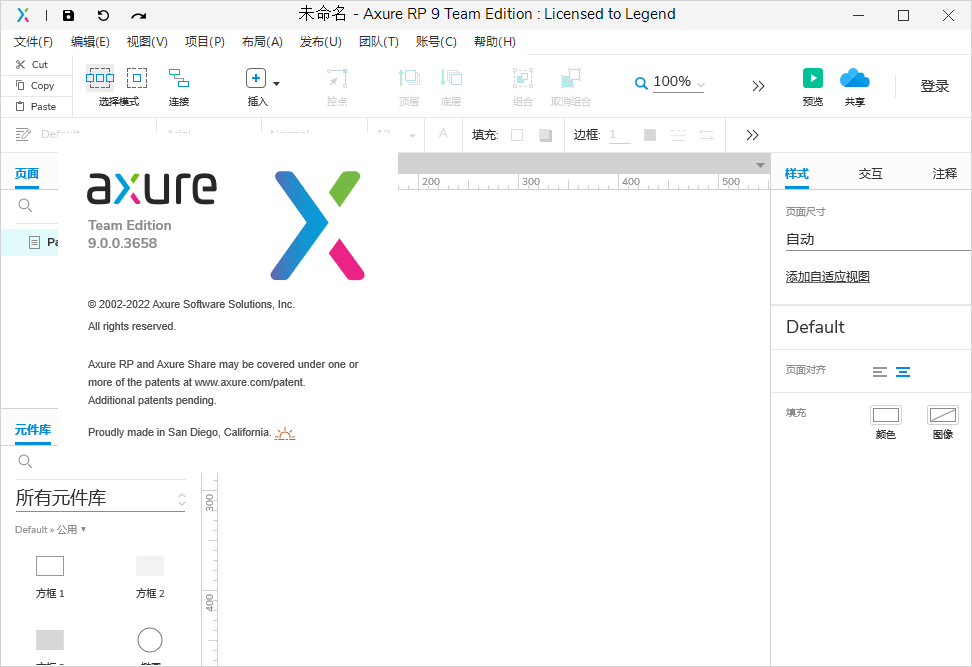This screenshot has height=667, width=972.
Task: Click the shadow swatch next to fill
Action: tap(546, 135)
